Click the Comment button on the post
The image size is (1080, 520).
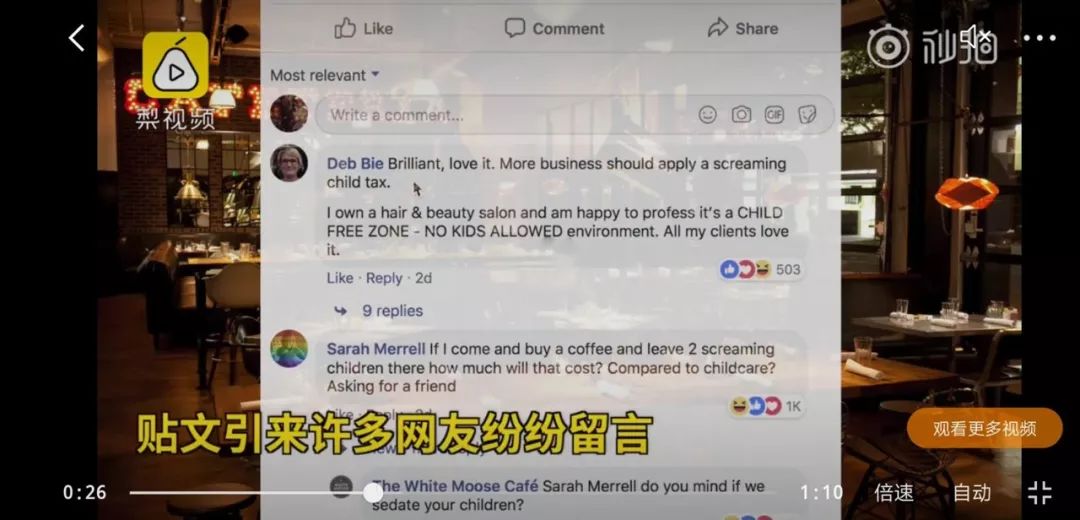point(554,28)
